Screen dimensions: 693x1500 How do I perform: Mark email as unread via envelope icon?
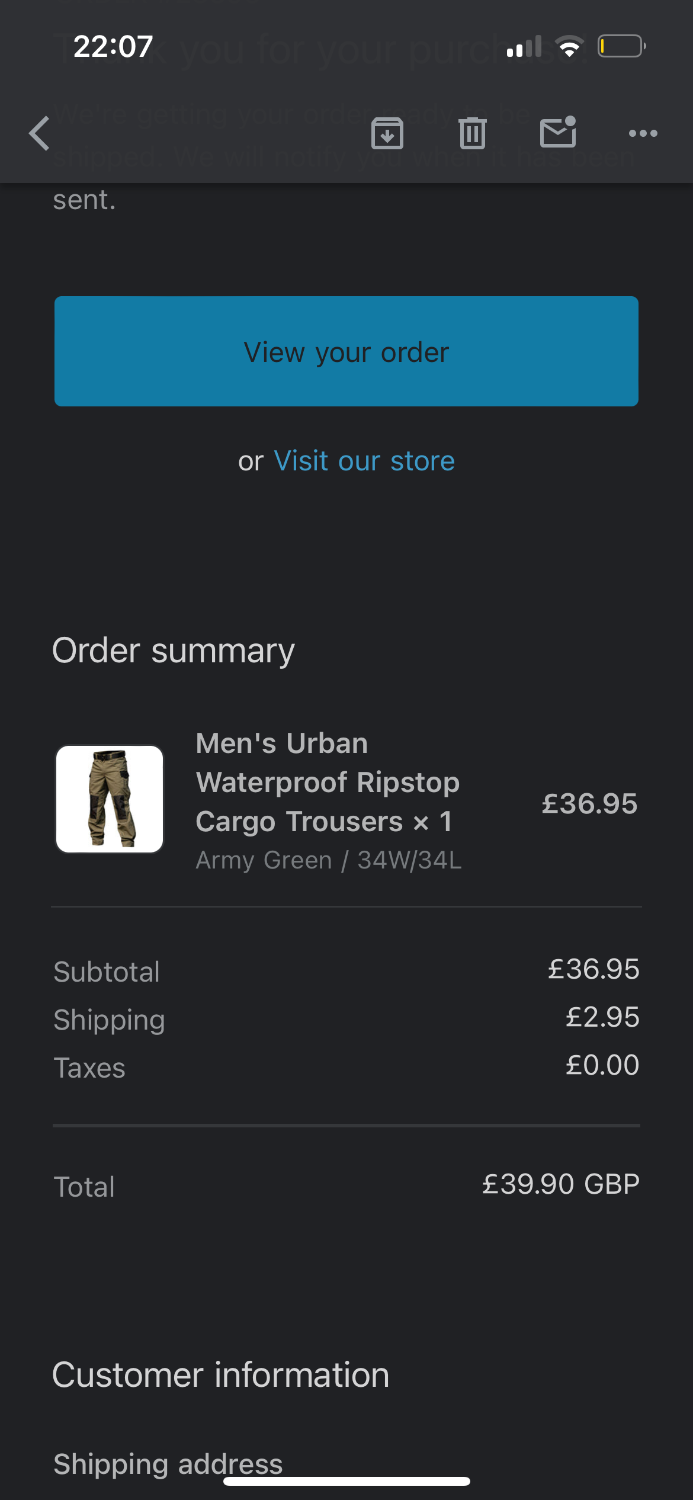[x=558, y=132]
